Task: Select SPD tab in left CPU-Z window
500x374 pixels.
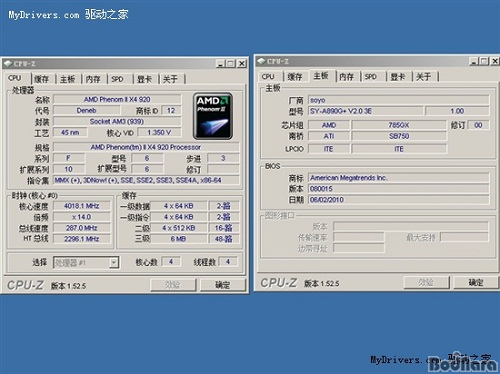Action: point(117,79)
